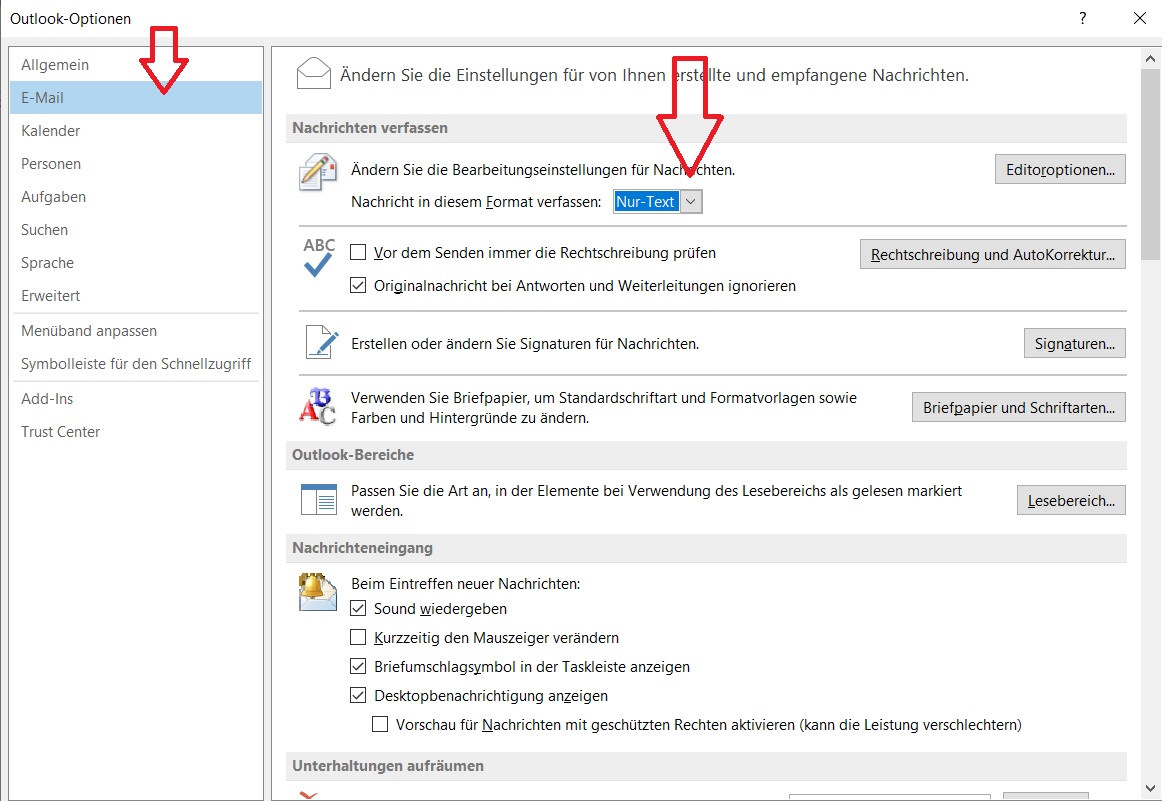Click the Nur-Text format combo box value
Viewport: 1167px width, 801px height.
click(x=646, y=202)
